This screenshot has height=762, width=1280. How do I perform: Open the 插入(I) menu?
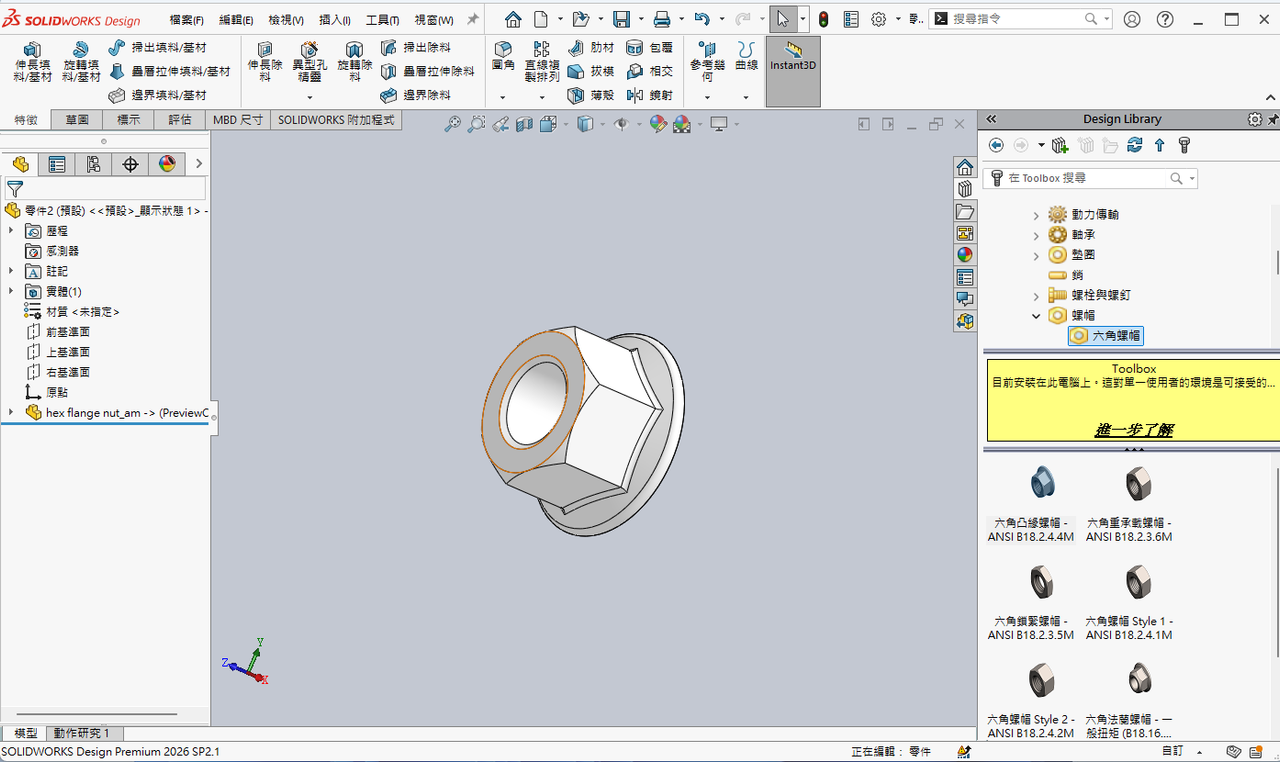(335, 20)
